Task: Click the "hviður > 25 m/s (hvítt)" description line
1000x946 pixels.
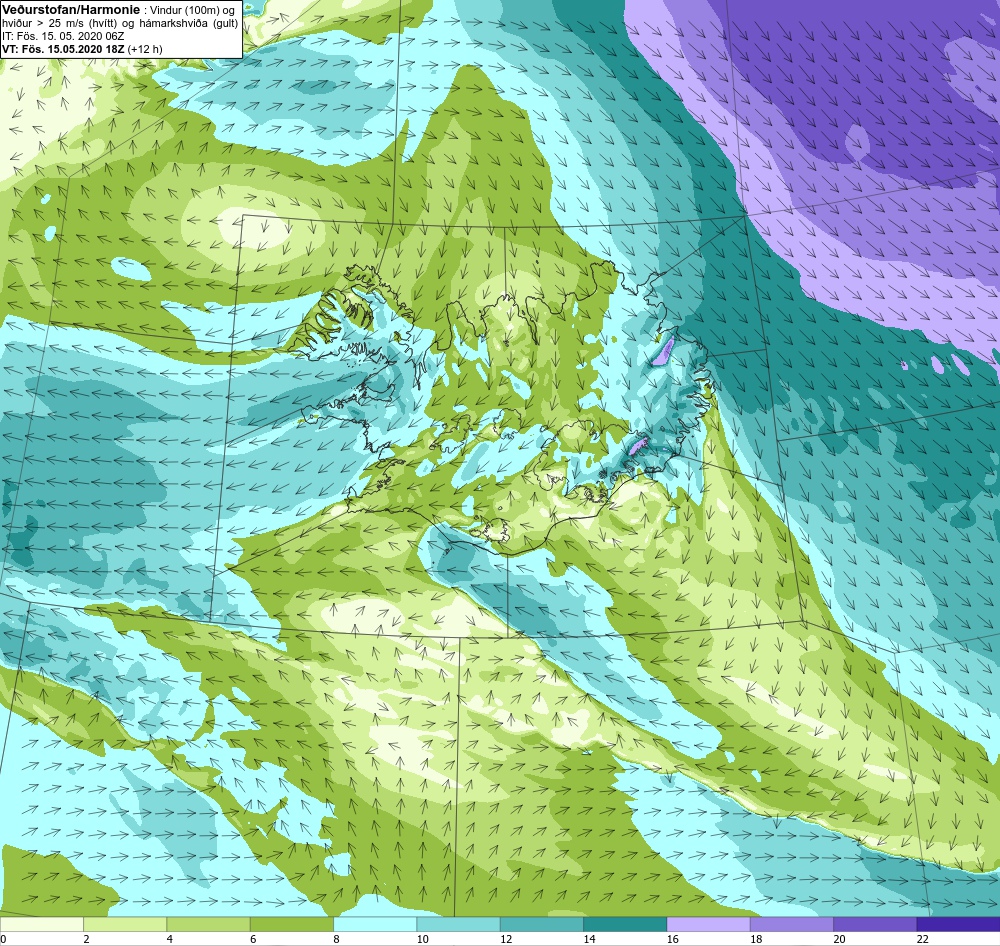Action: coord(120,23)
